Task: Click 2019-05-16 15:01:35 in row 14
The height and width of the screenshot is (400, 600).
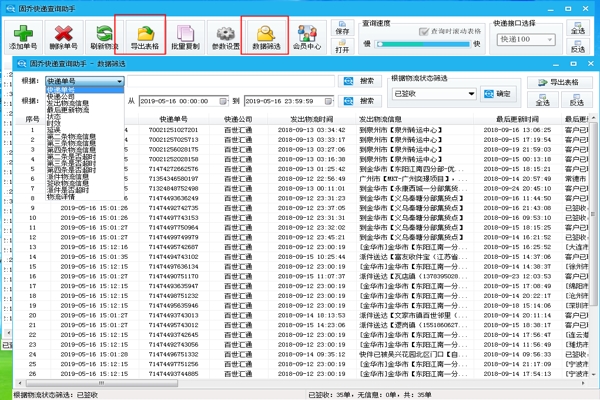Action: pyautogui.click(x=94, y=257)
